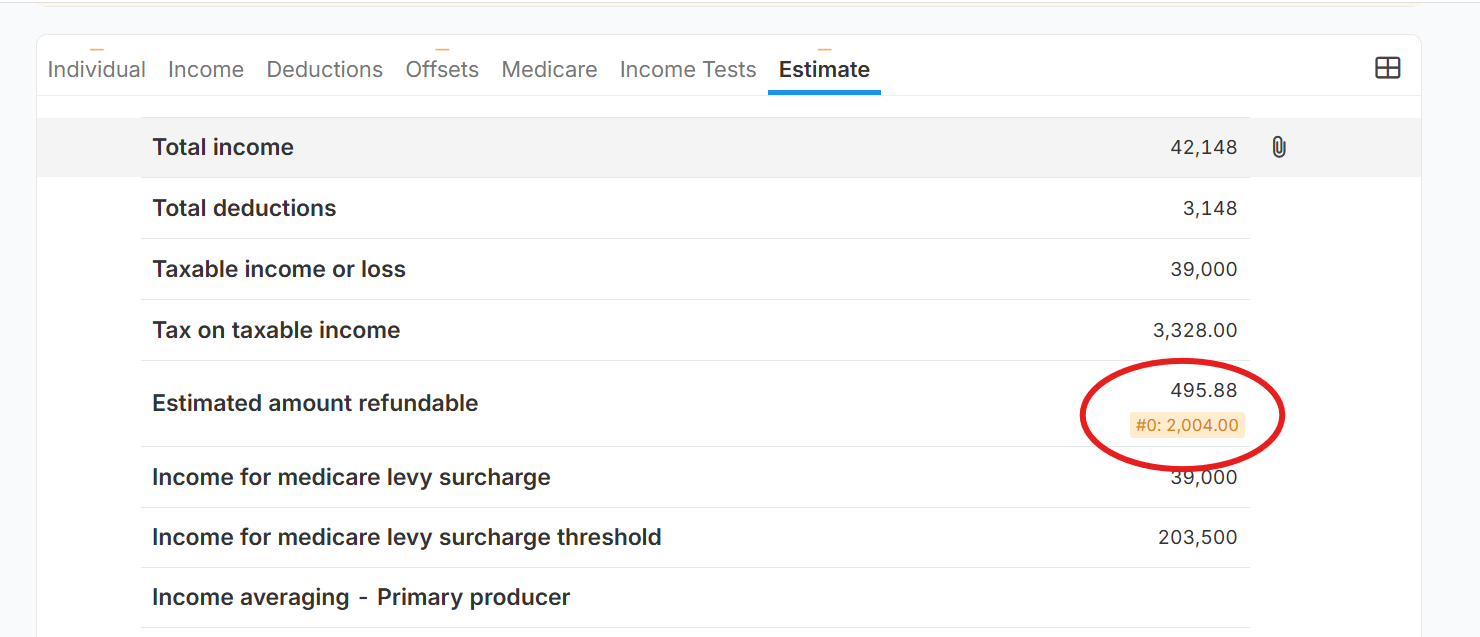Screen dimensions: 1480x637
Task: Click the Total deductions value 3,148
Action: 1210,208
